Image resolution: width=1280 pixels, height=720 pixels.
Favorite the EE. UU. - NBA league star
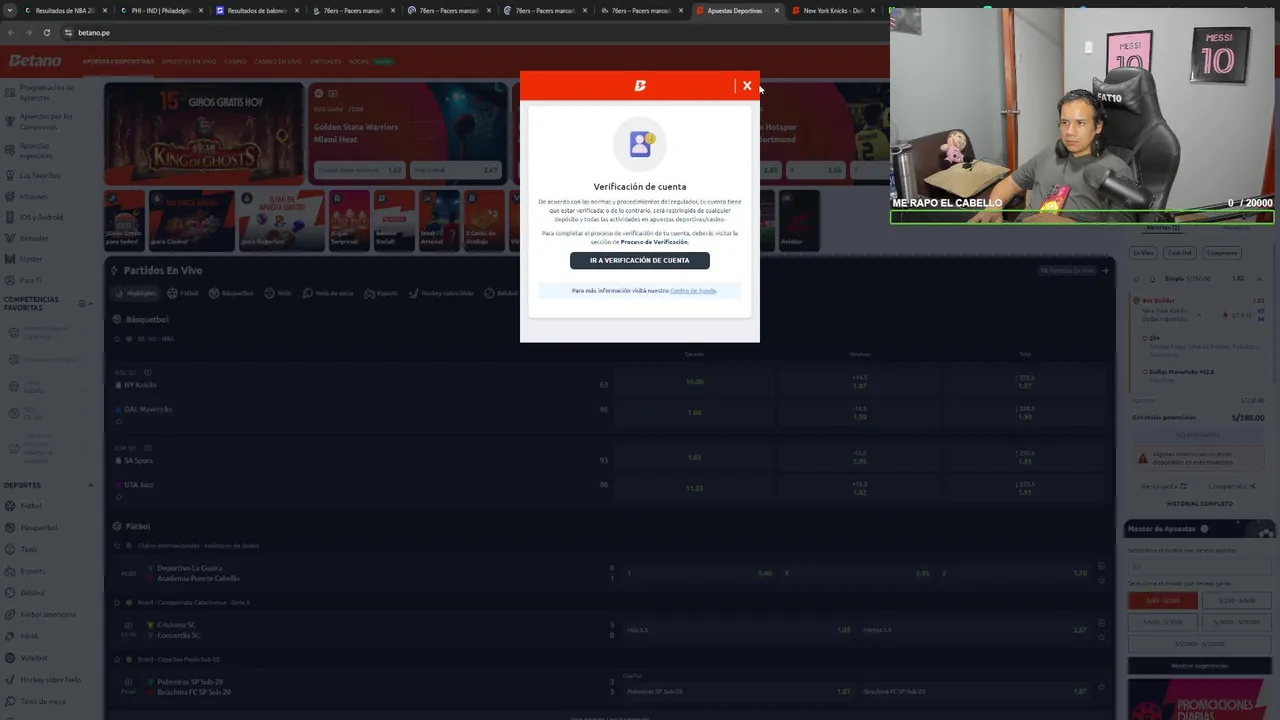pos(116,339)
